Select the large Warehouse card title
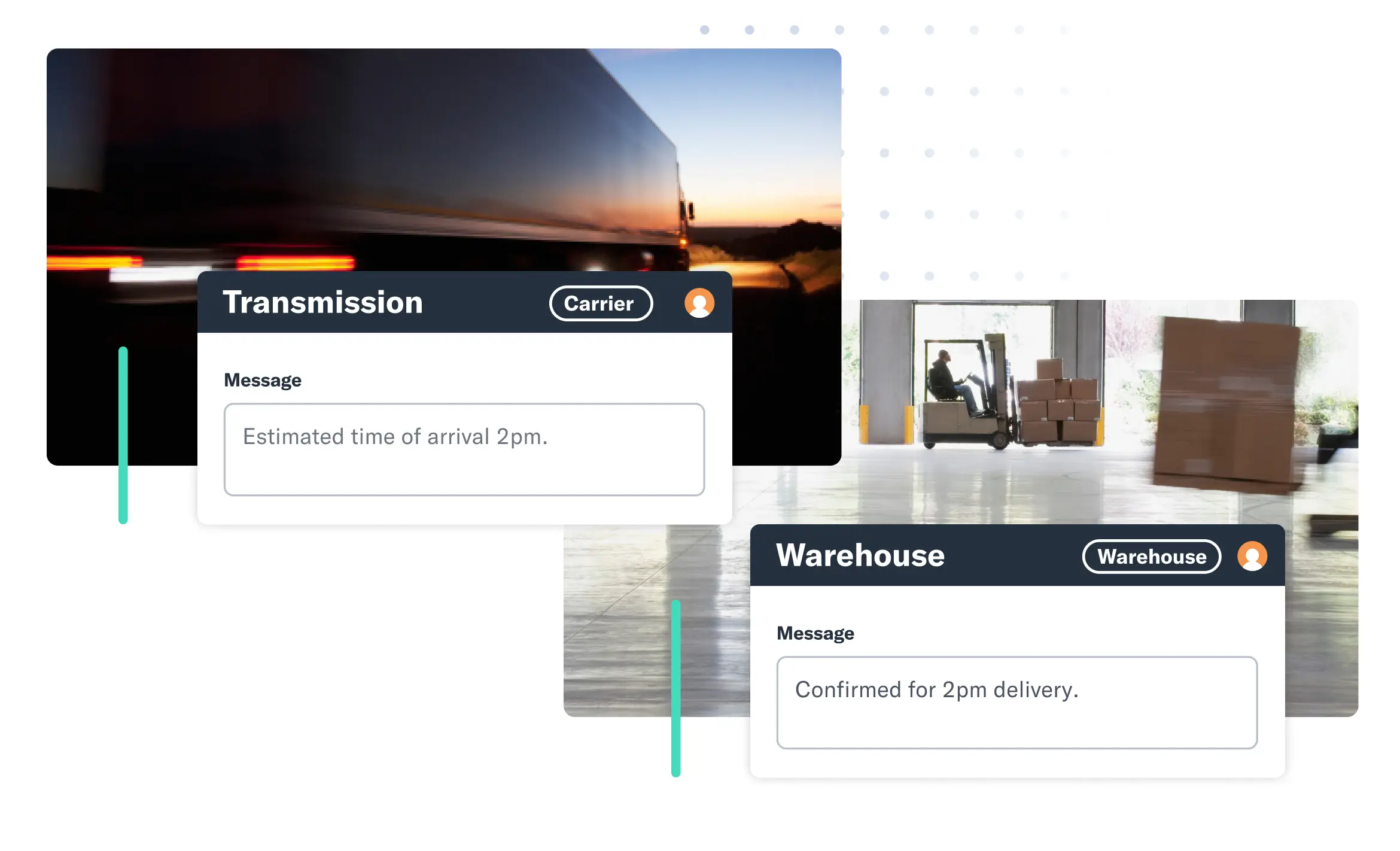The height and width of the screenshot is (851, 1400). [x=860, y=555]
